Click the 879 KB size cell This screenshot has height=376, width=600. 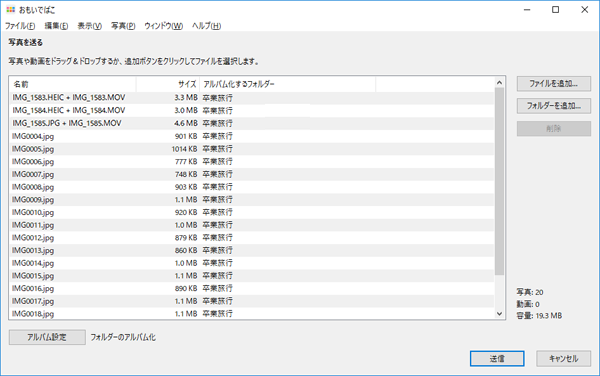click(186, 238)
